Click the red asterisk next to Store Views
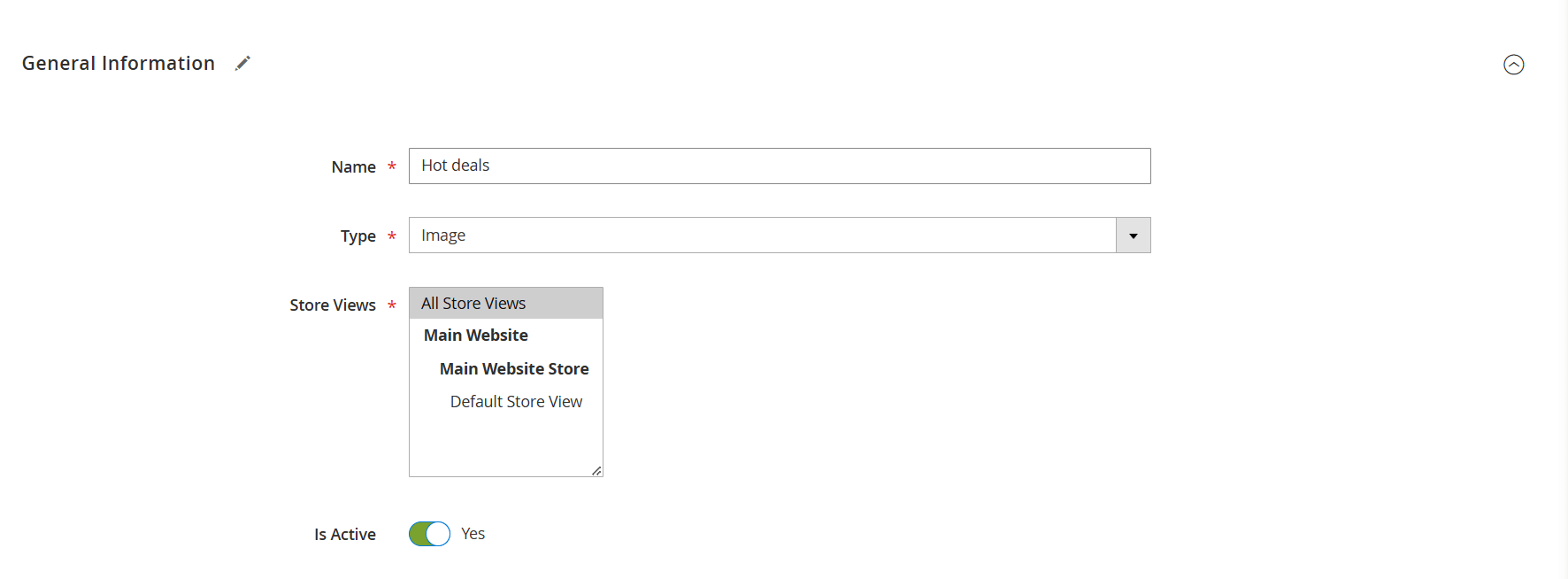 392,305
